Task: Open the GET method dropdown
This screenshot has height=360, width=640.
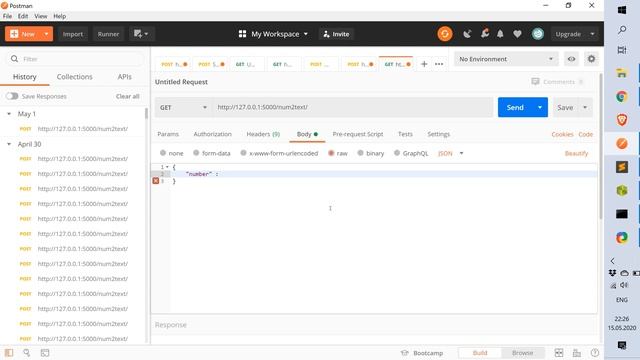Action: pyautogui.click(x=183, y=107)
